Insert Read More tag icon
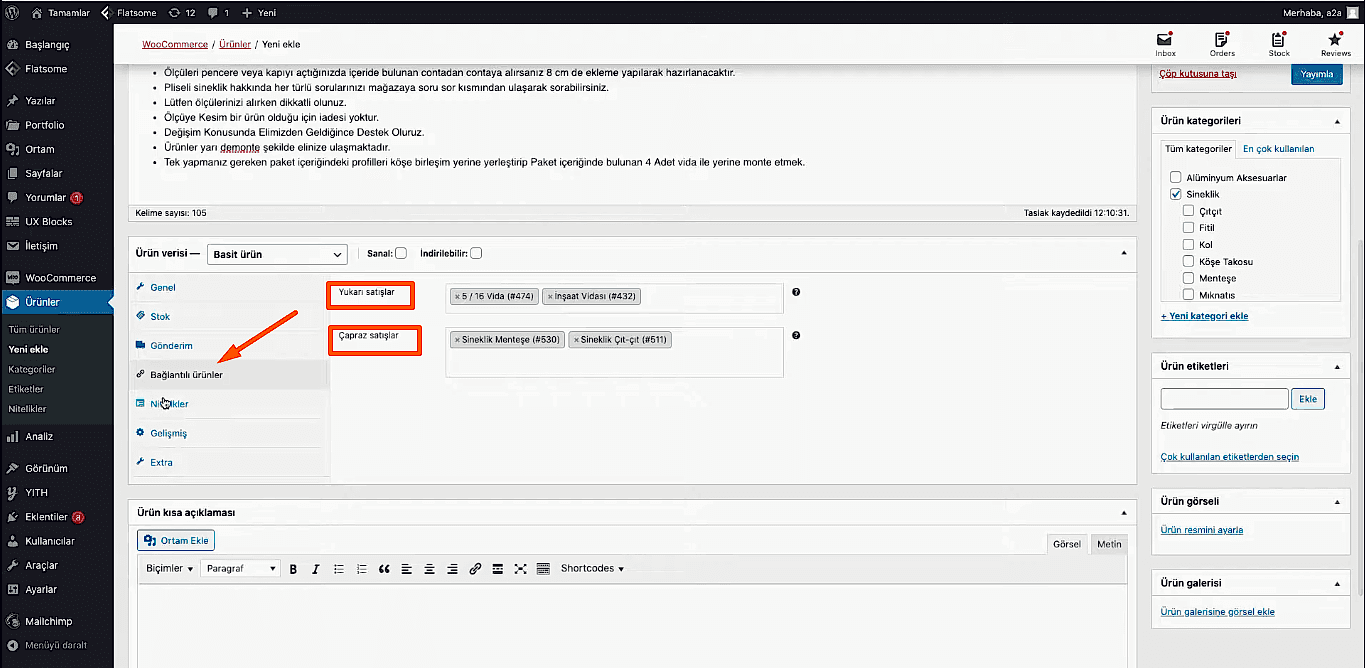Viewport: 1365px width, 668px height. [x=498, y=568]
